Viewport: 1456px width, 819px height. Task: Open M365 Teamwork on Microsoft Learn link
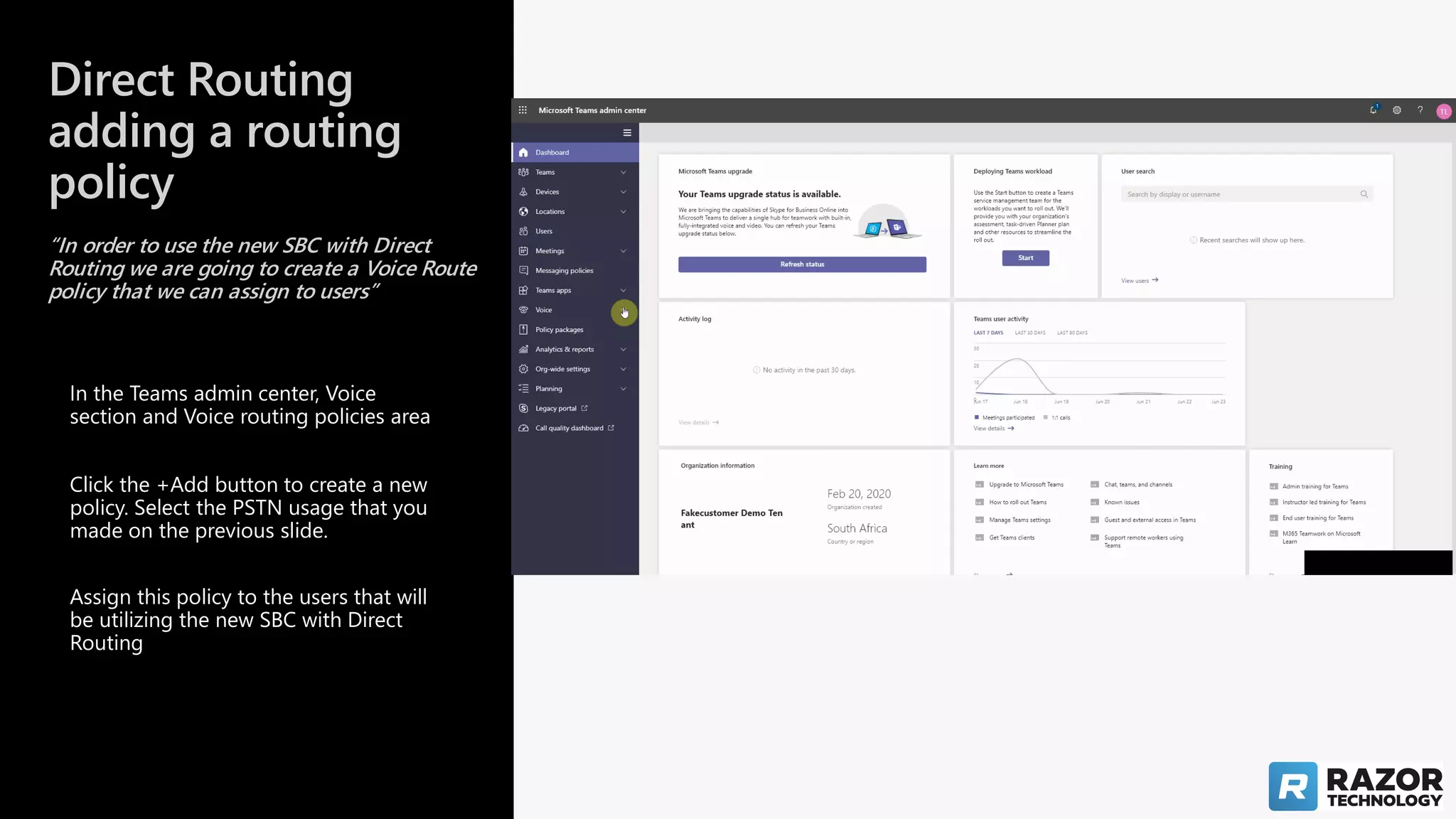pyautogui.click(x=1321, y=537)
